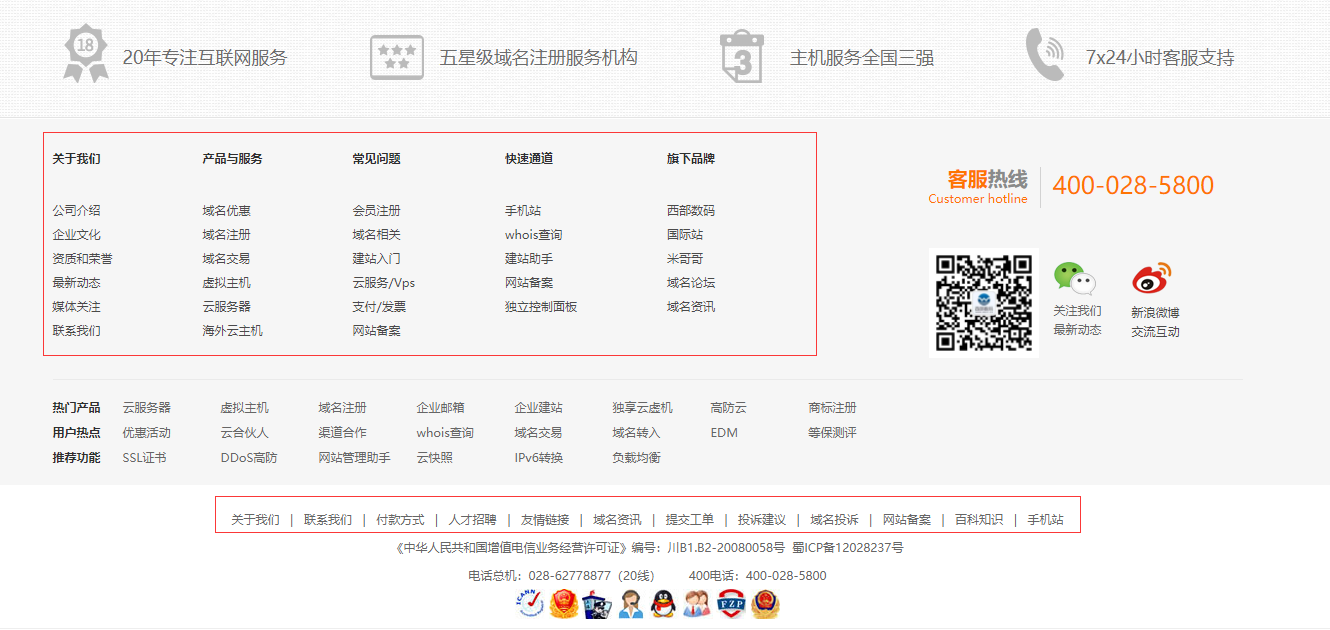
Task: Click the 7x24 phone handset icon
Action: point(1045,55)
